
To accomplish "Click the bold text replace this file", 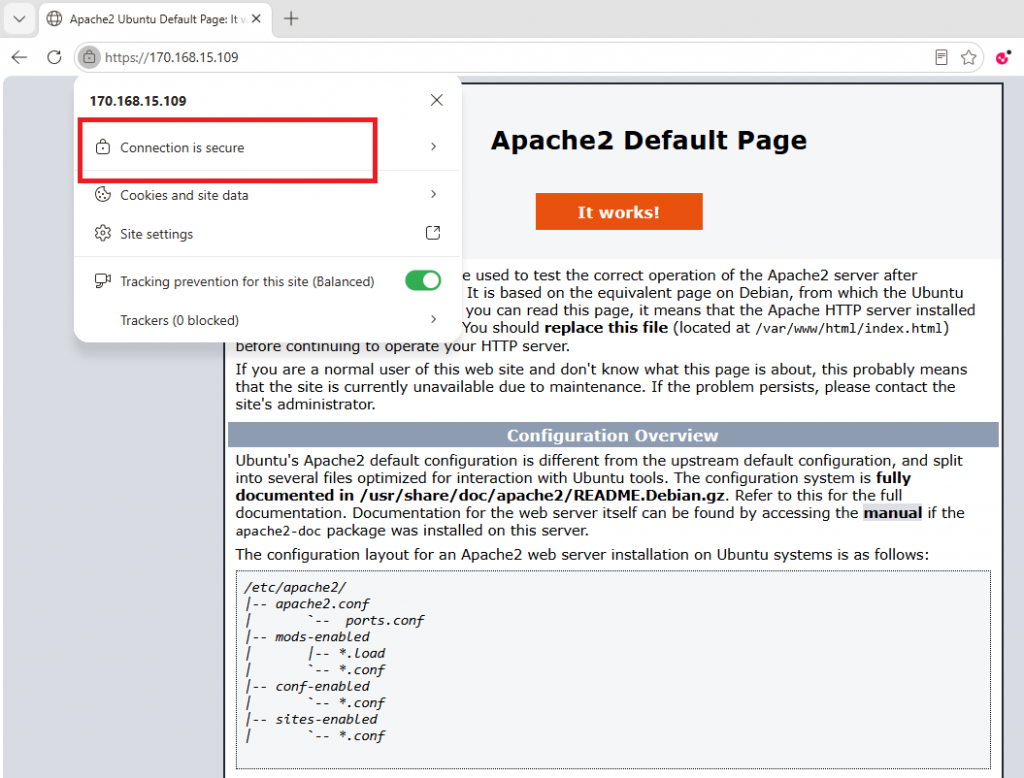I will (606, 327).
